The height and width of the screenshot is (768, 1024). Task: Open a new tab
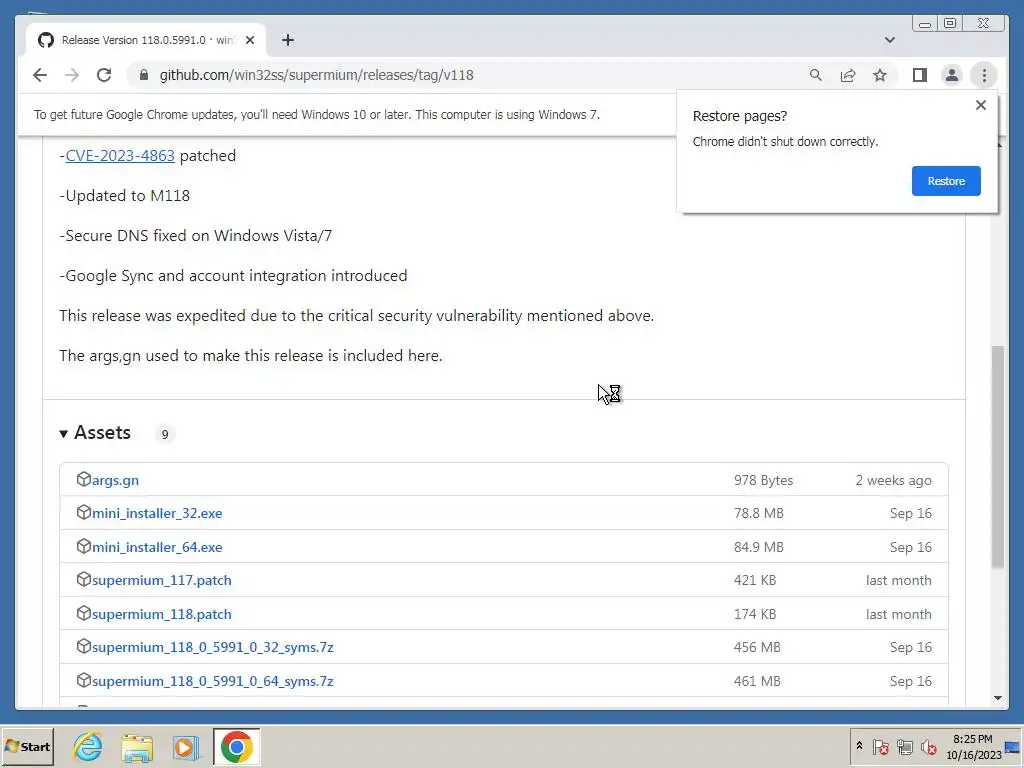[x=287, y=40]
